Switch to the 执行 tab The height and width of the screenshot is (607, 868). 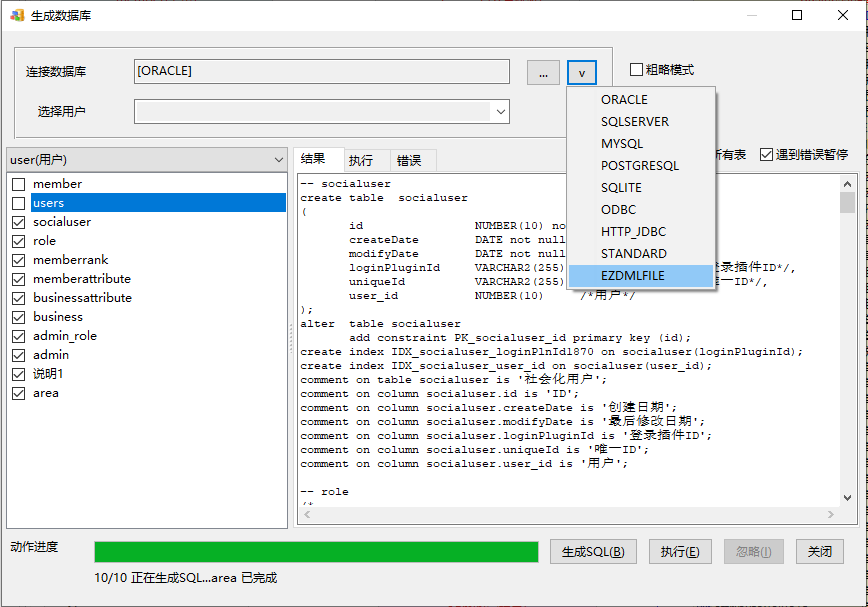tap(367, 161)
